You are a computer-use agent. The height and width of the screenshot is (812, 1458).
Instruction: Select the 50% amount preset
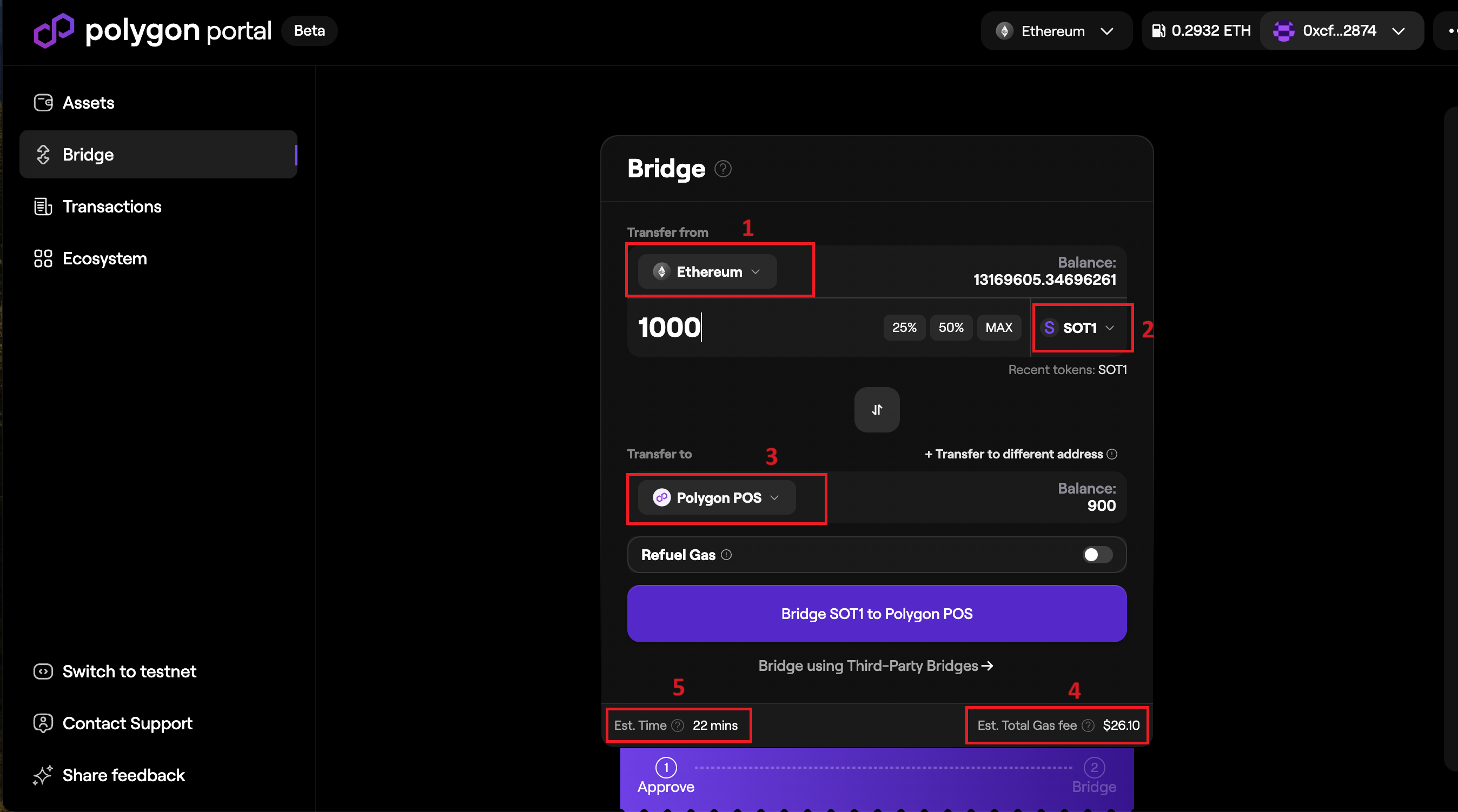click(x=951, y=328)
